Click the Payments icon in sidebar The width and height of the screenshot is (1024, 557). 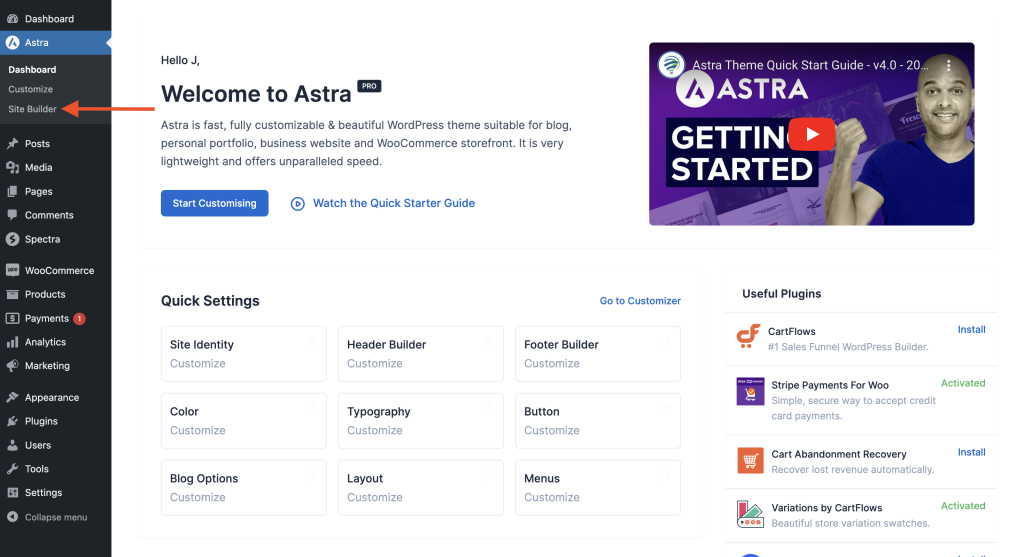pos(12,318)
